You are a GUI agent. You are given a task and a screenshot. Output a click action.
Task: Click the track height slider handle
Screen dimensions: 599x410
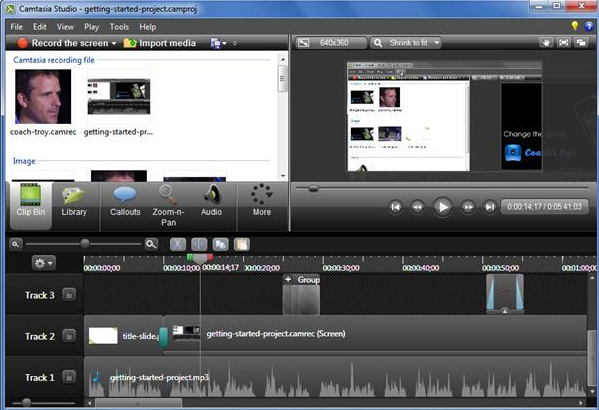pyautogui.click(x=26, y=402)
